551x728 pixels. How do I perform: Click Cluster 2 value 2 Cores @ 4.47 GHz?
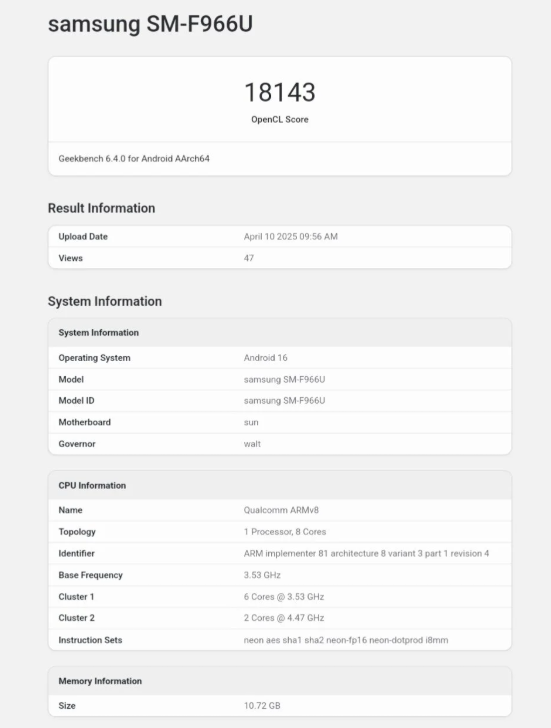[x=284, y=618]
